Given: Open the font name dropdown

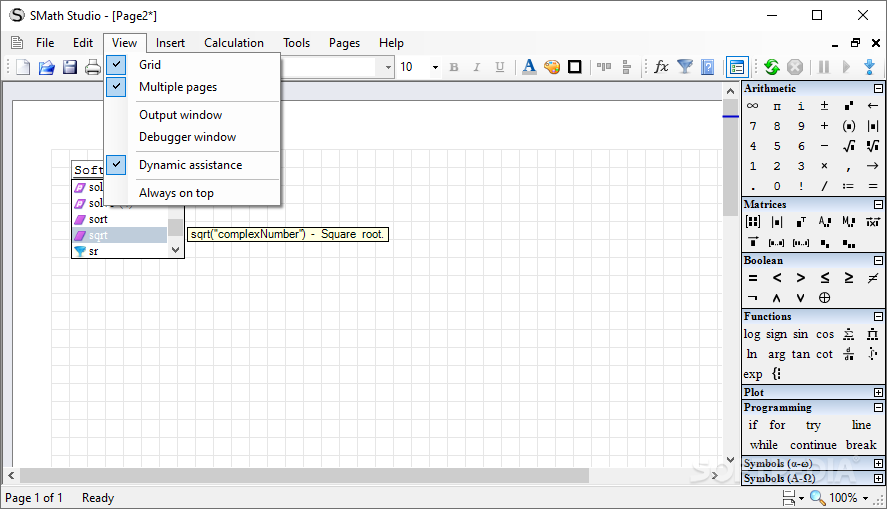Looking at the screenshot, I should click(x=388, y=67).
